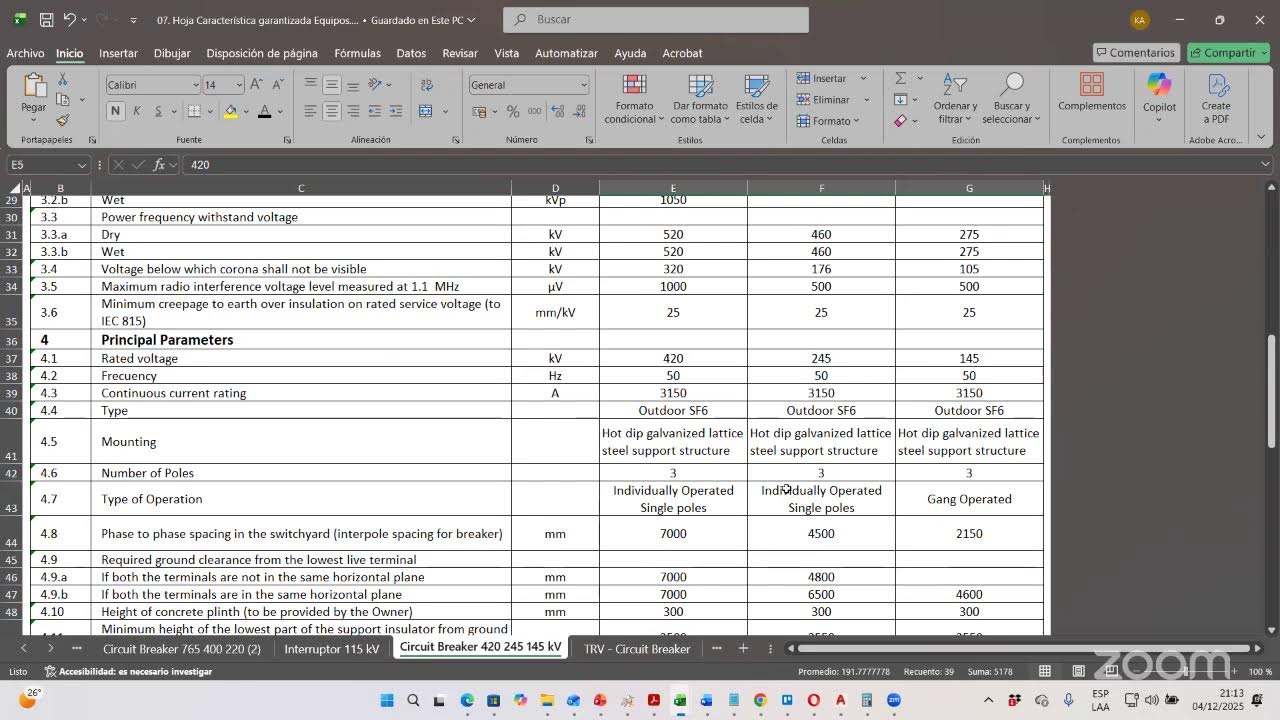This screenshot has width=1280, height=720.
Task: Apply percent style with the % icon
Action: point(513,111)
